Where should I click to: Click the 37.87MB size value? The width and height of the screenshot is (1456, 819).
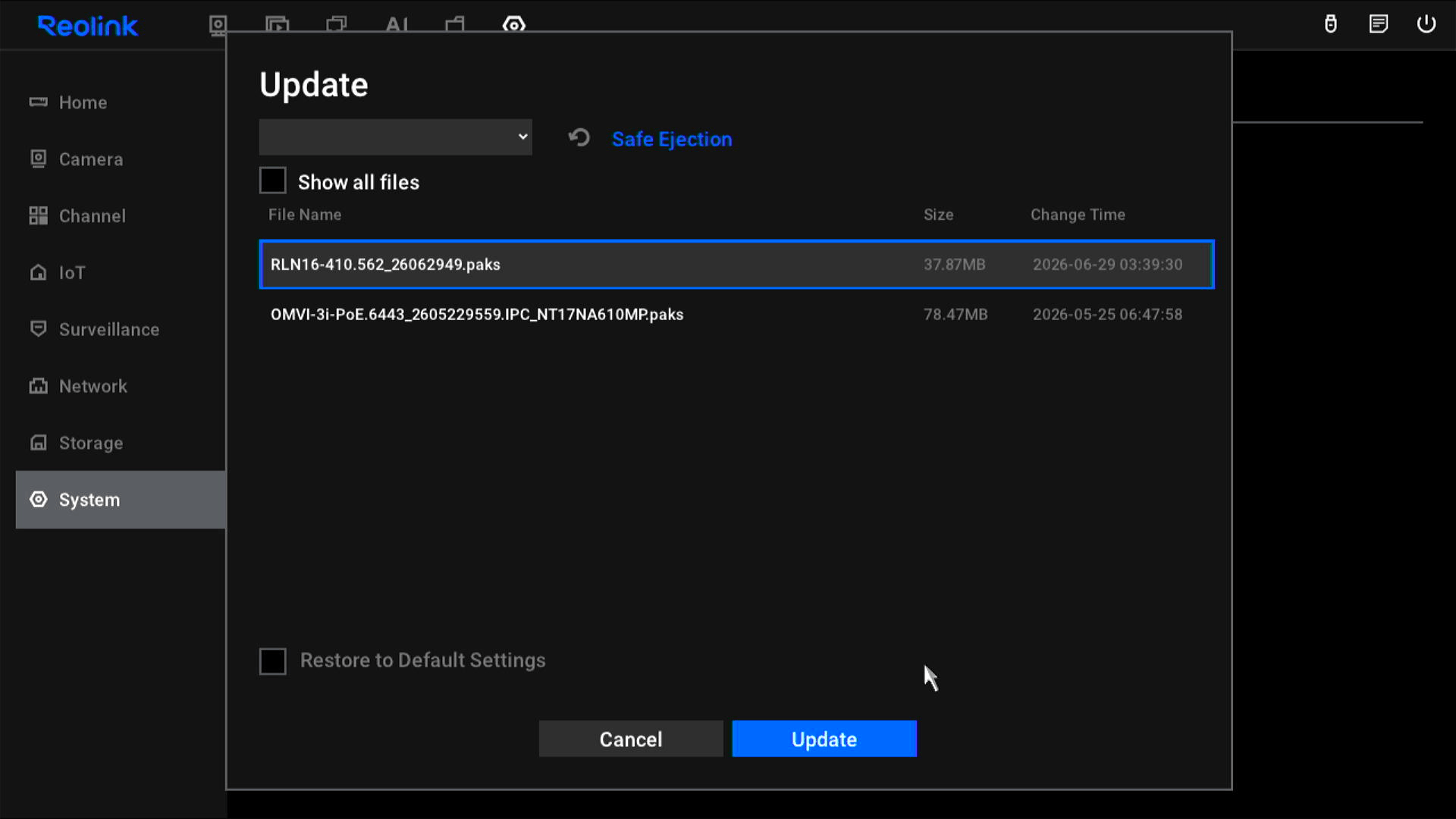tap(955, 265)
